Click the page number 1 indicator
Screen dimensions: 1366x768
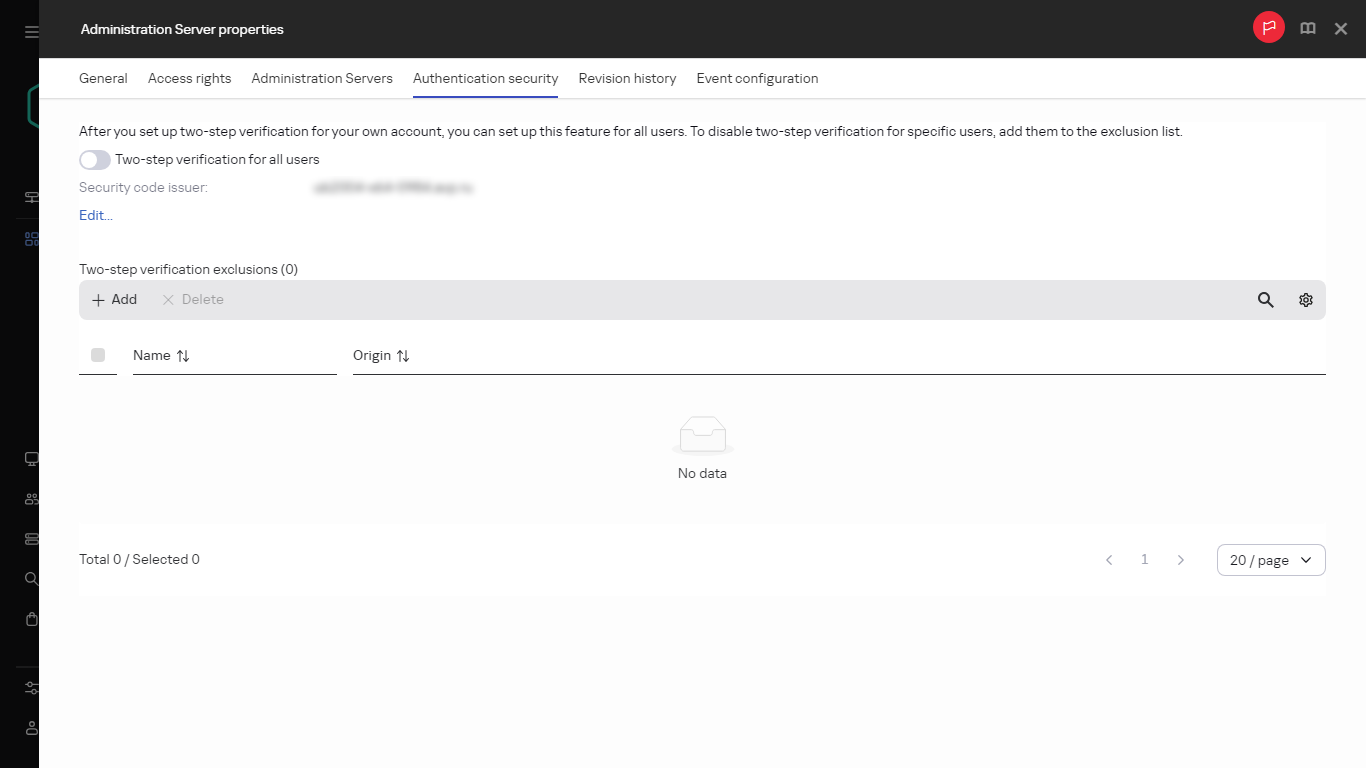click(x=1144, y=559)
